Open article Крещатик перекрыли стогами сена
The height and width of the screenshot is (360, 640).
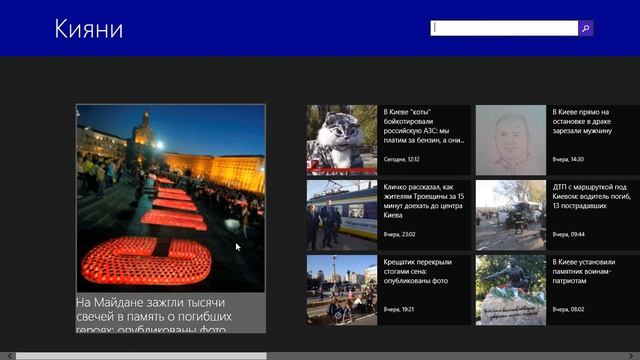pos(418,271)
